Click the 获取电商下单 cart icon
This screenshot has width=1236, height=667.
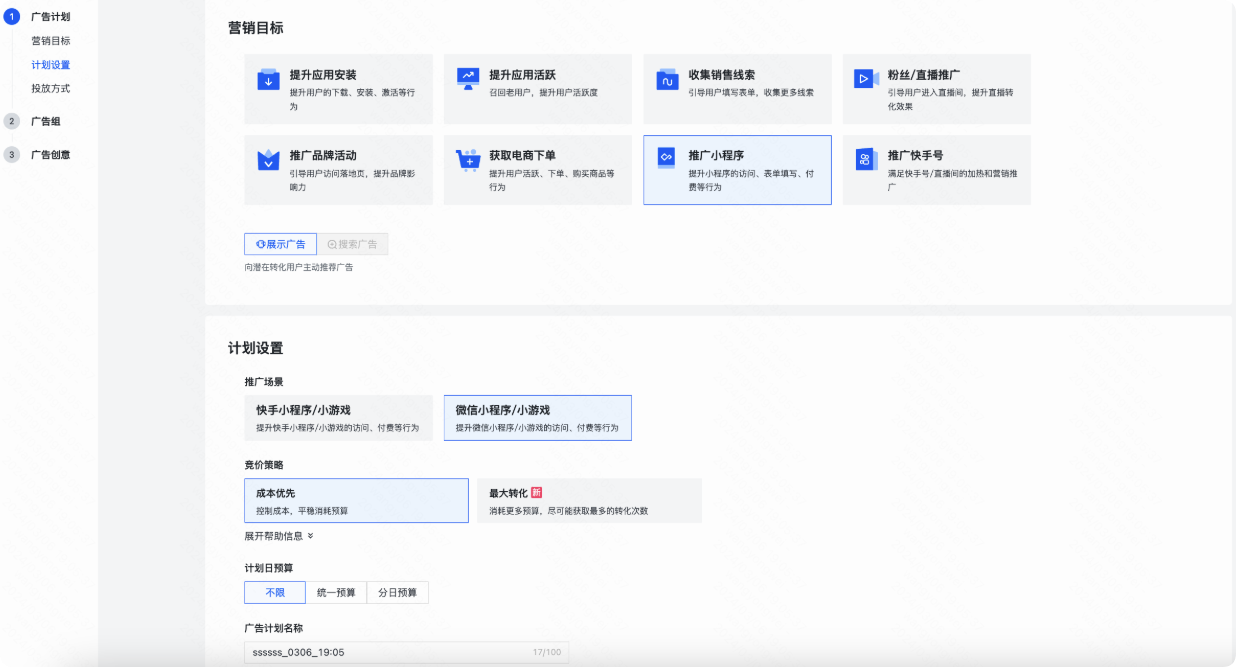click(x=468, y=160)
